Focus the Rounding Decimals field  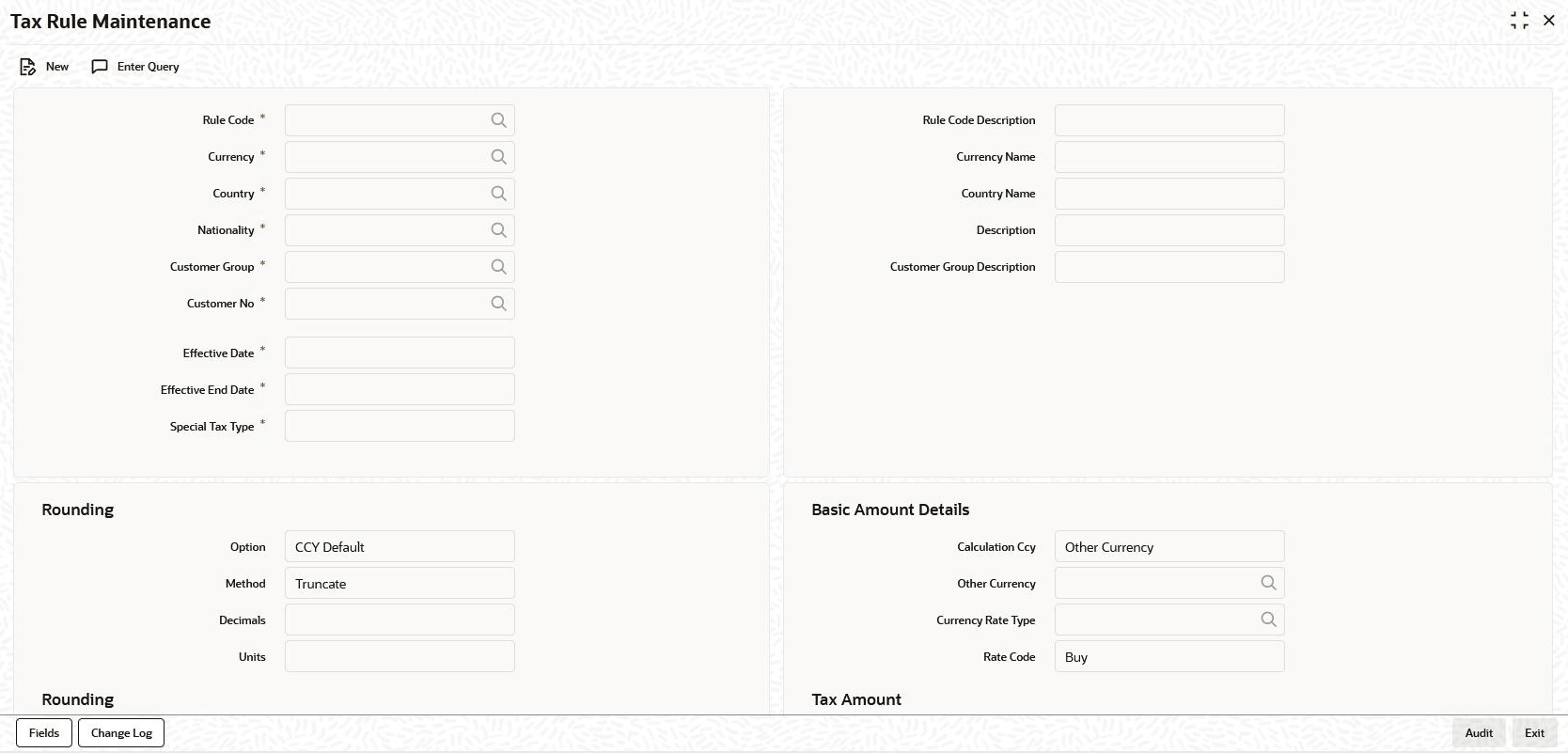[400, 620]
